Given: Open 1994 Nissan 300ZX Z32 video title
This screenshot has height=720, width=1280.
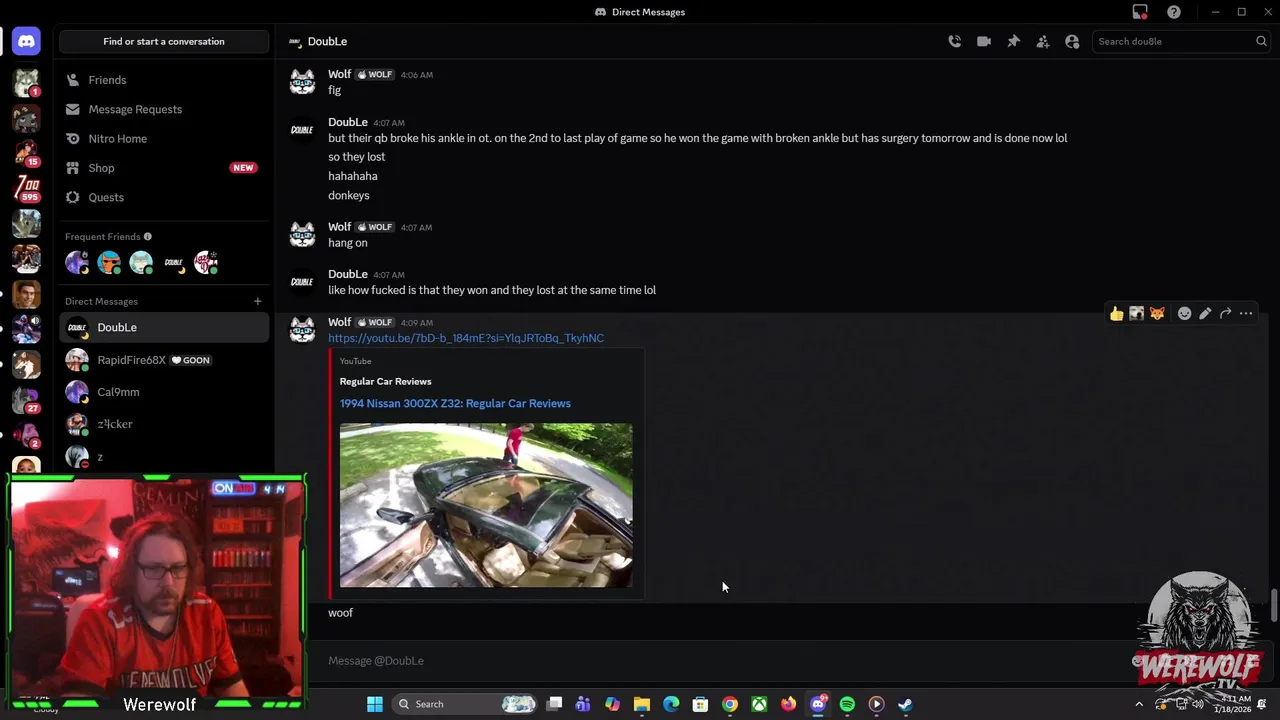Looking at the screenshot, I should [x=455, y=403].
